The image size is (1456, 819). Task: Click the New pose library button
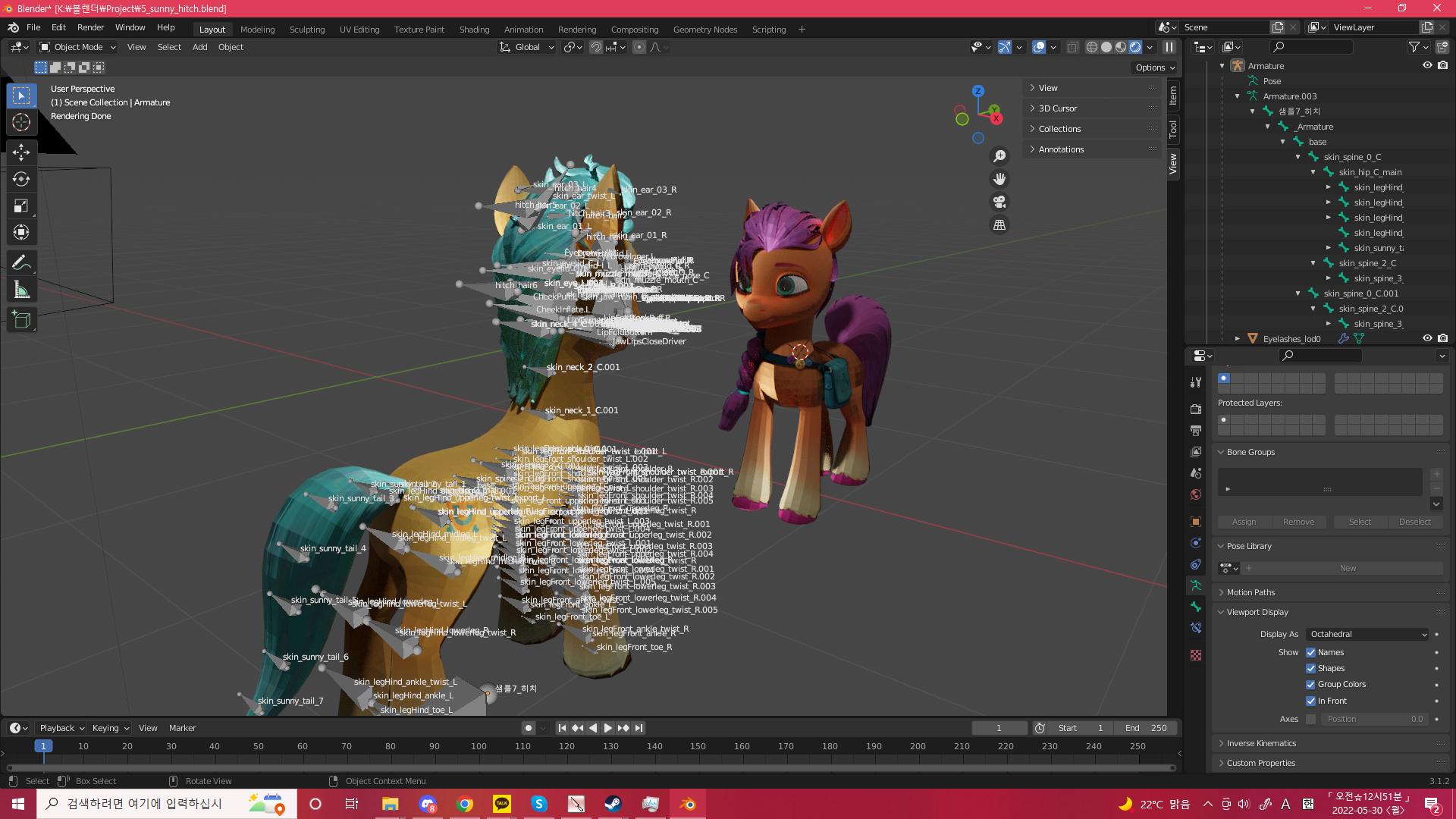click(x=1347, y=568)
